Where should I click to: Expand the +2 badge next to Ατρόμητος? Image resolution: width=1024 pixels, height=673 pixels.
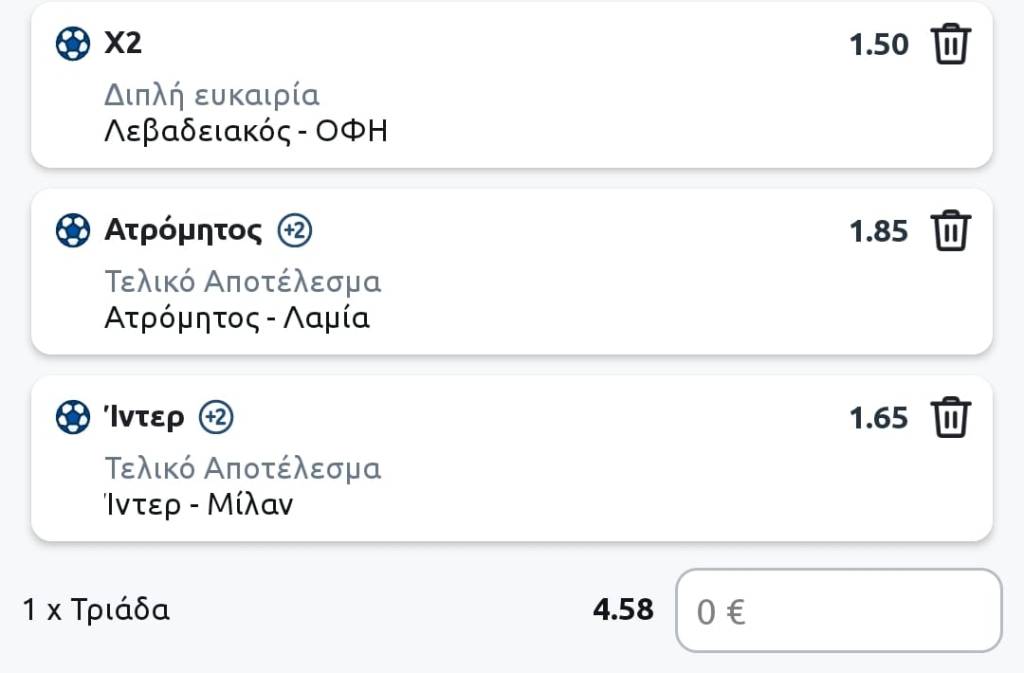coord(296,231)
